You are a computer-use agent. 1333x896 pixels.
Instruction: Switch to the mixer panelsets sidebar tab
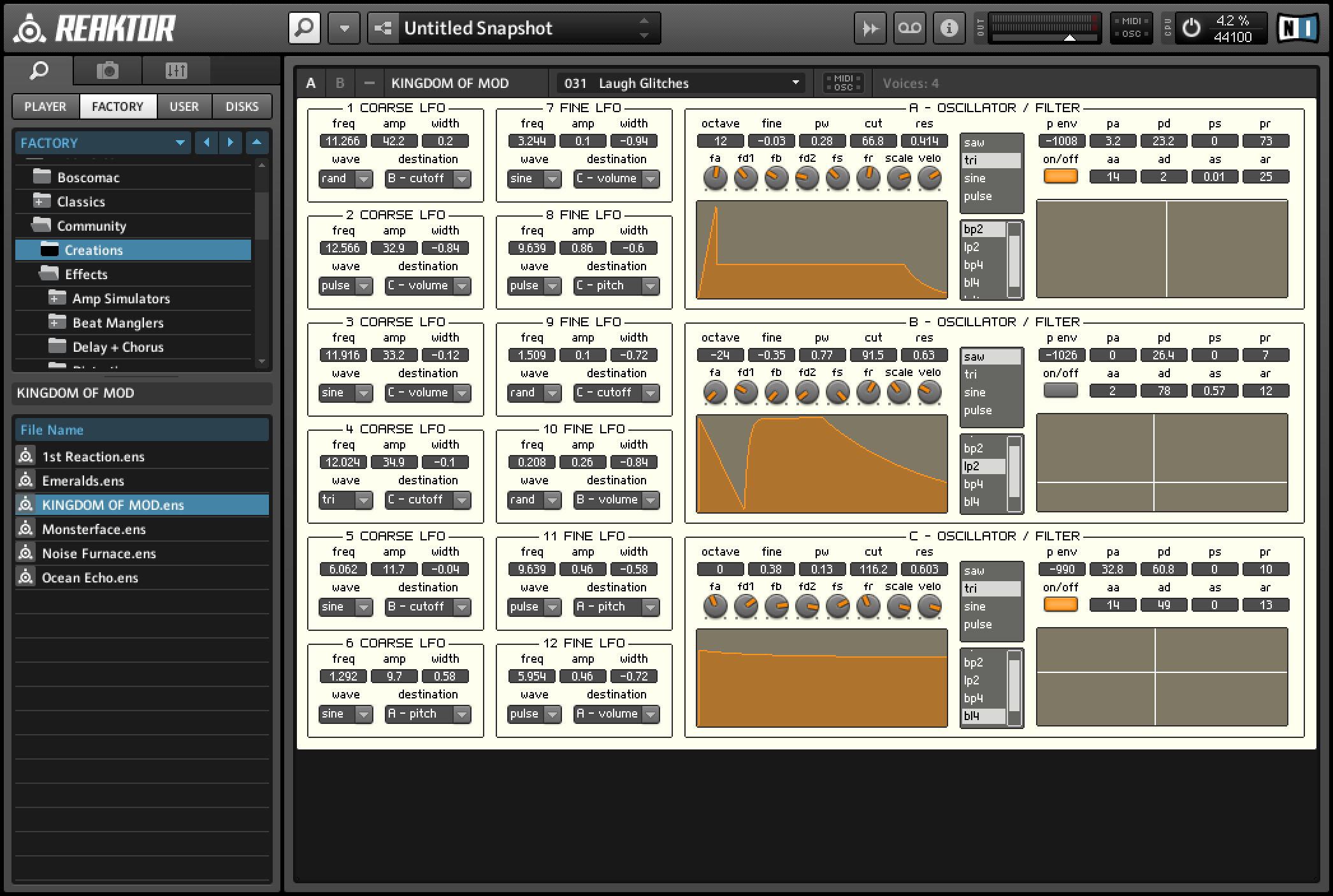pyautogui.click(x=176, y=71)
